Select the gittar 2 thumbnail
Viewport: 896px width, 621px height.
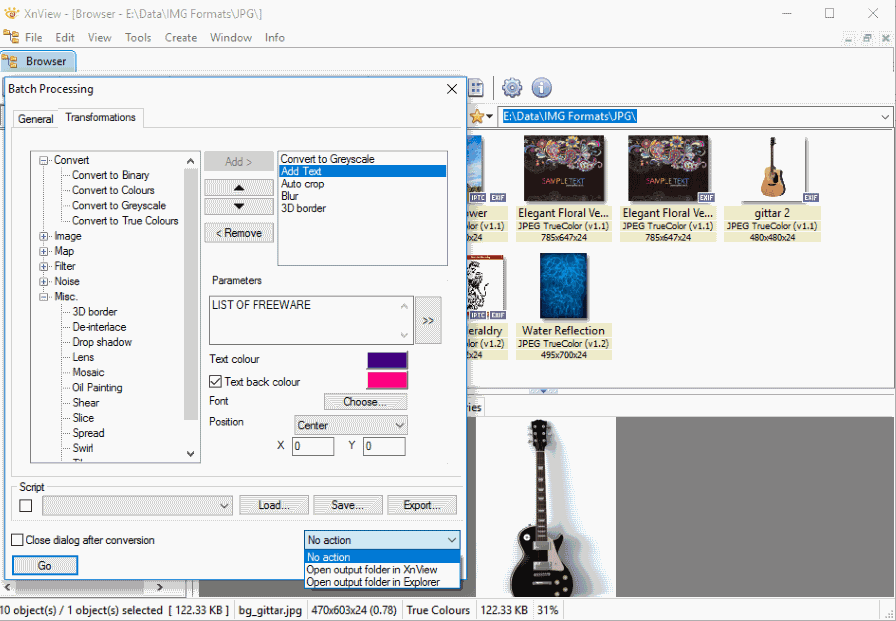772,189
